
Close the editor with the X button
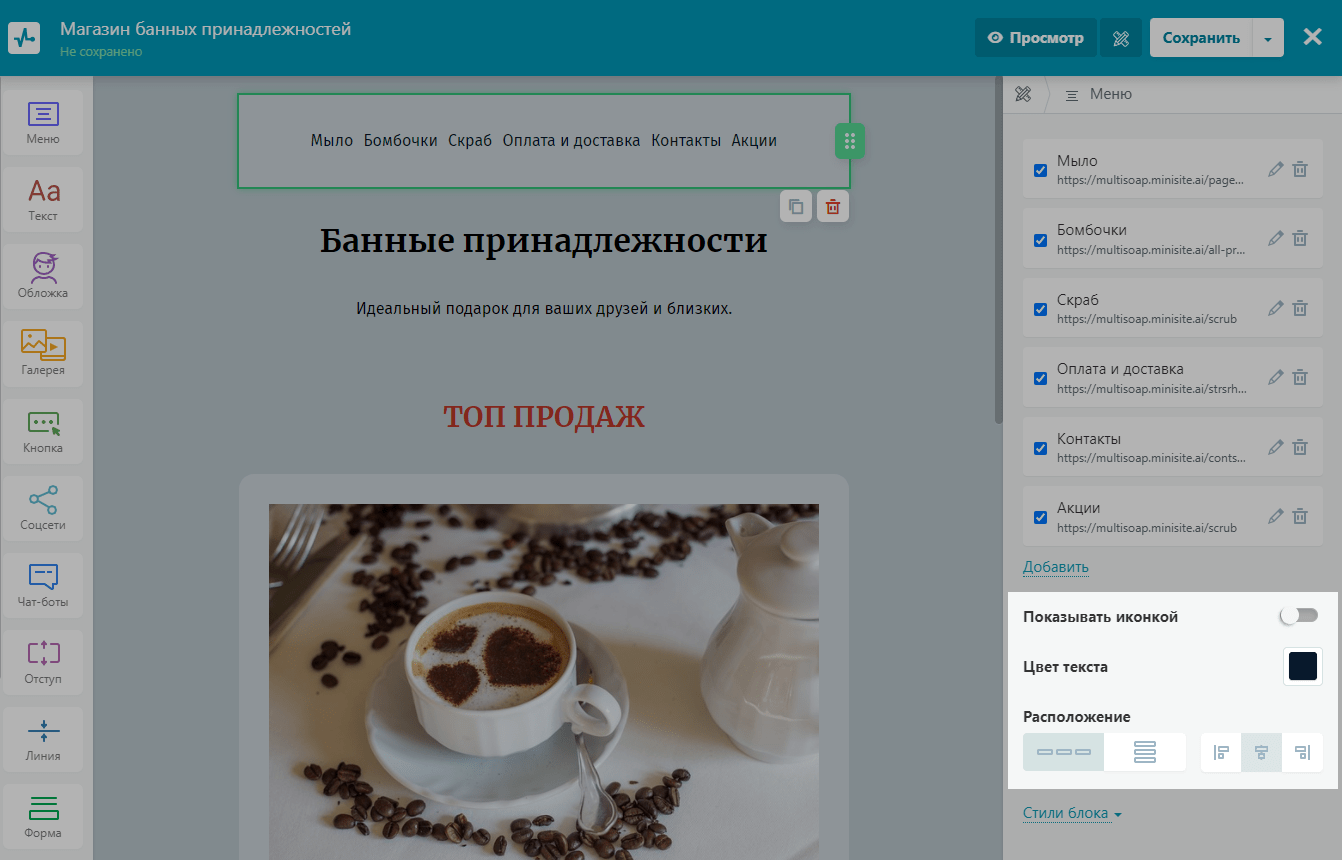(x=1313, y=37)
